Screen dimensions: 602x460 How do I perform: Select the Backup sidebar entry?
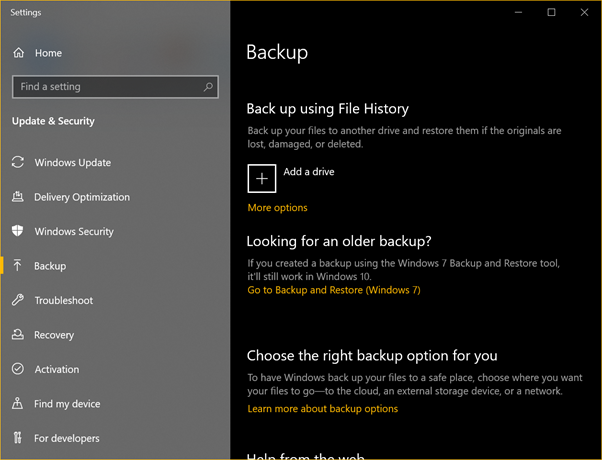[50, 266]
